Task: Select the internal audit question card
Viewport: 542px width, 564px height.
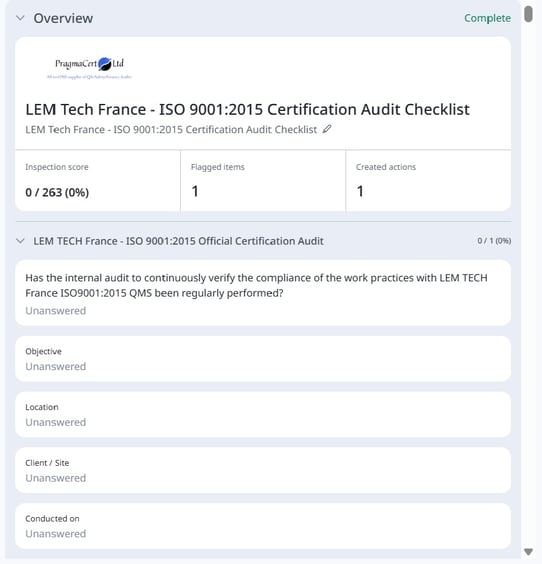Action: coord(263,293)
